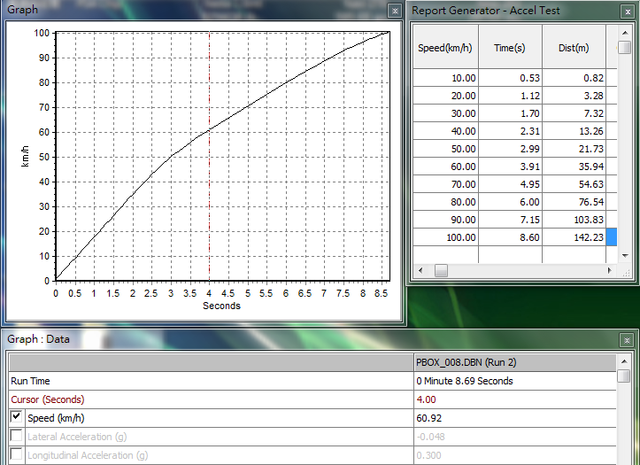The image size is (640, 465).
Task: Select the 54.63 distance cell
Action: point(574,184)
